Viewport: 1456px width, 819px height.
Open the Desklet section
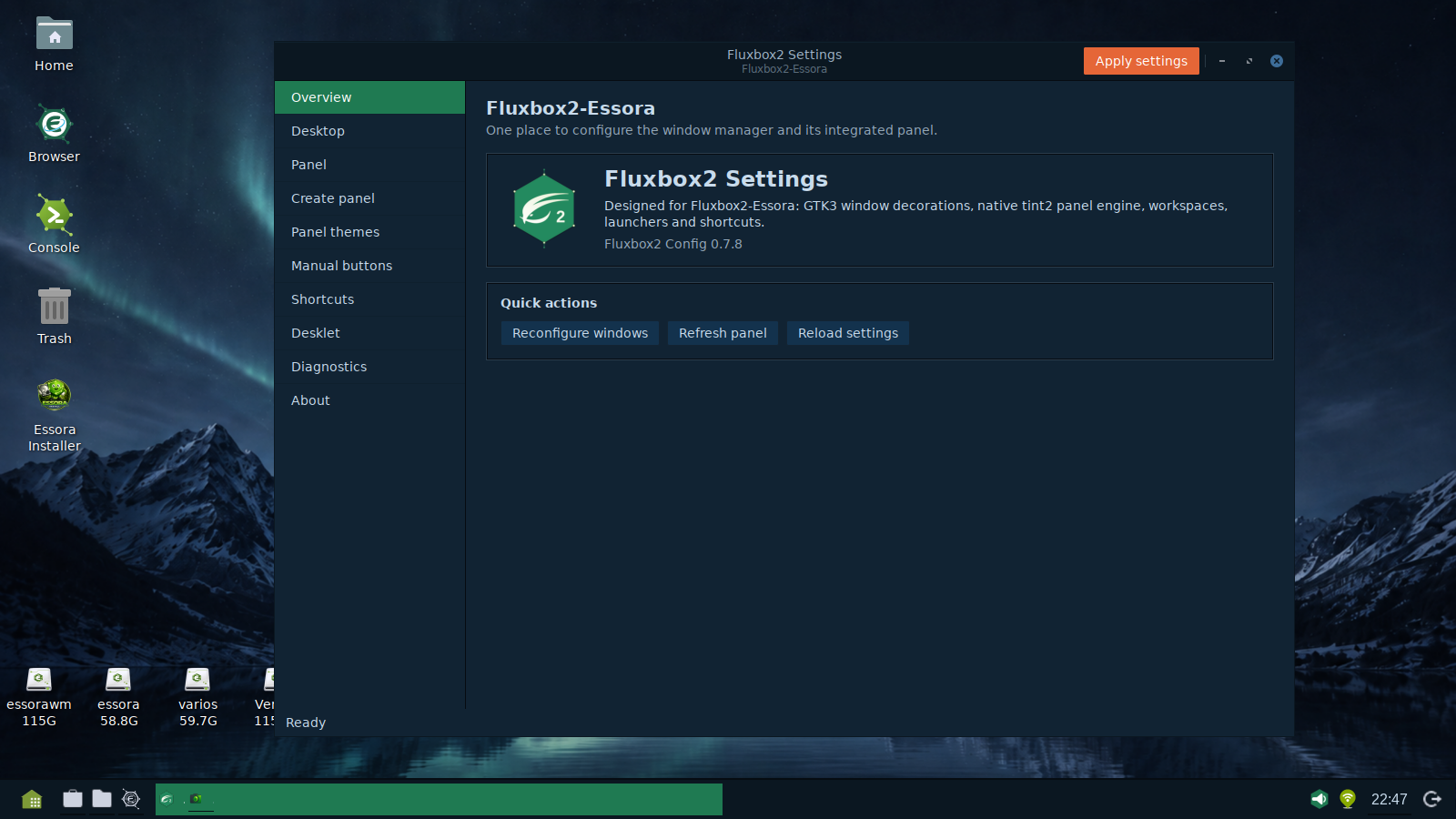[x=369, y=333]
